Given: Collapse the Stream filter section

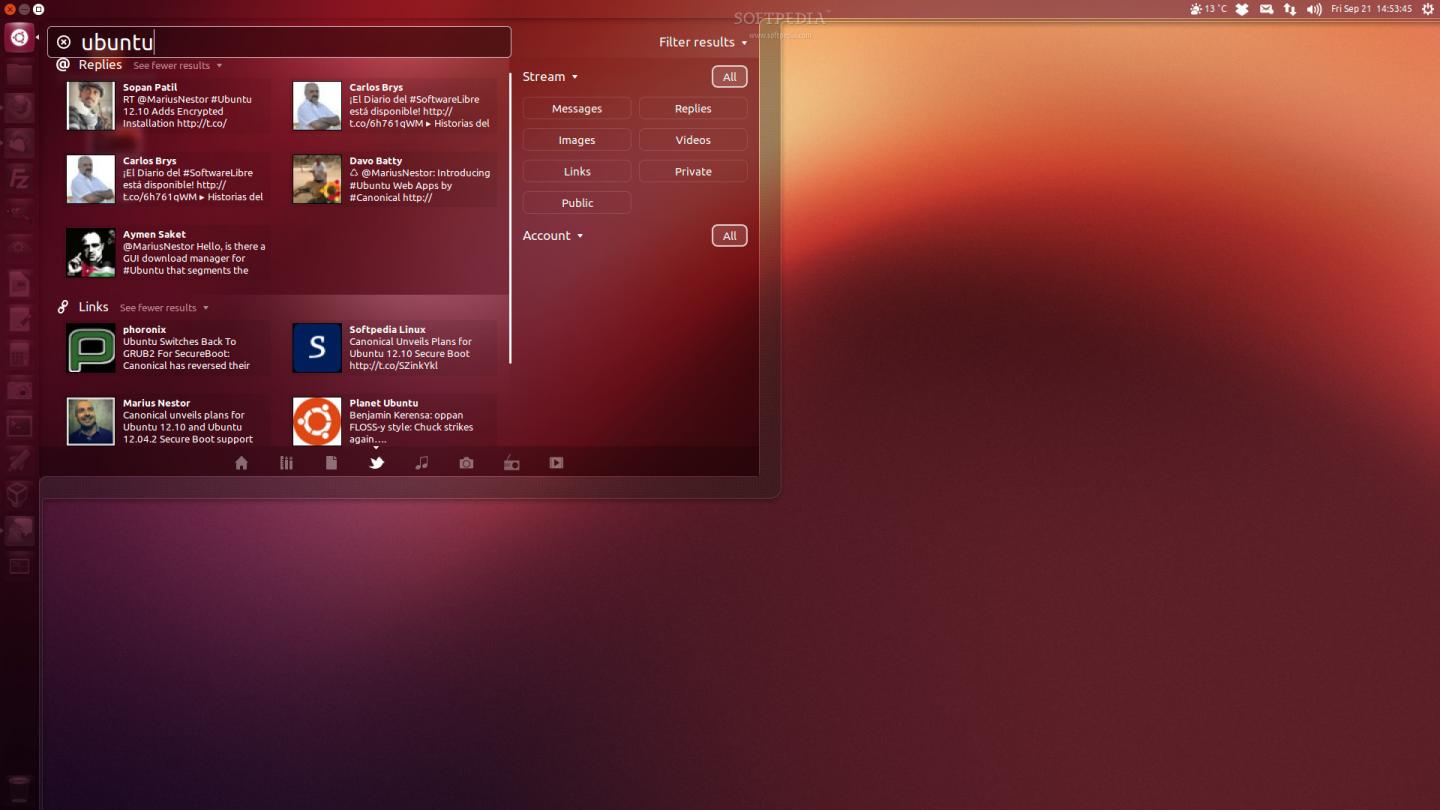Looking at the screenshot, I should tap(550, 77).
